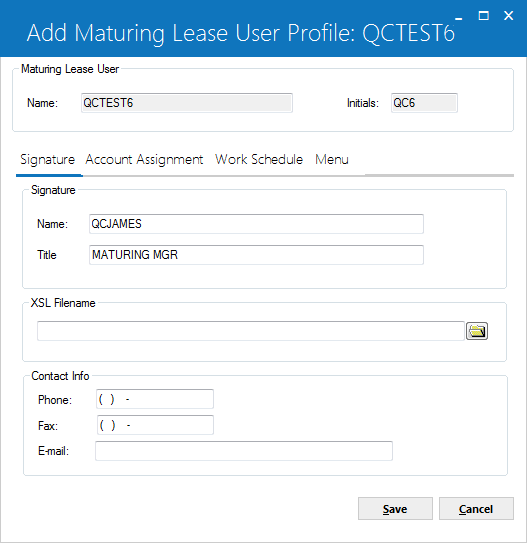Maximize the user profile window
The height and width of the screenshot is (543, 527).
[x=483, y=16]
